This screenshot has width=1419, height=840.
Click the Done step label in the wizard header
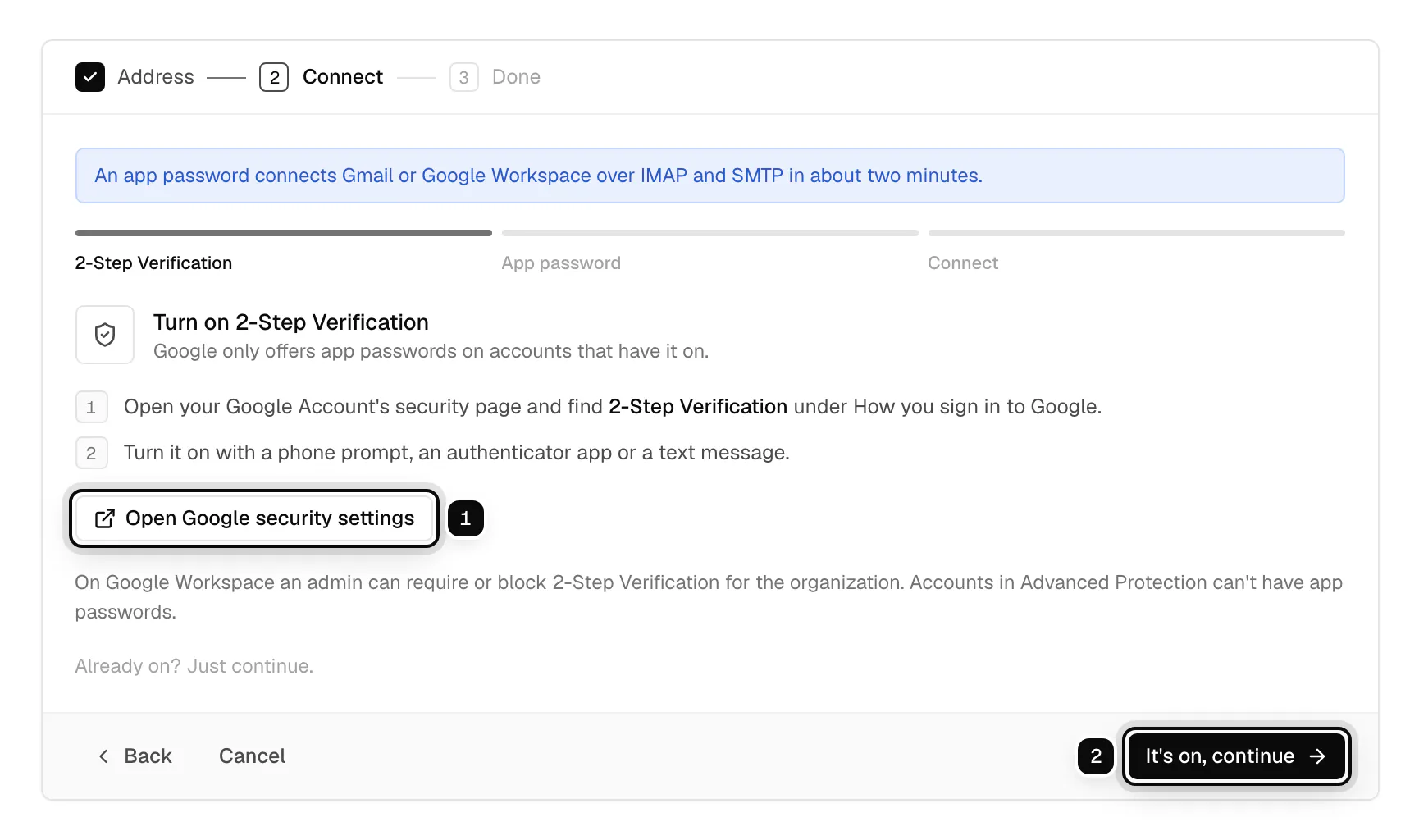[x=516, y=77]
